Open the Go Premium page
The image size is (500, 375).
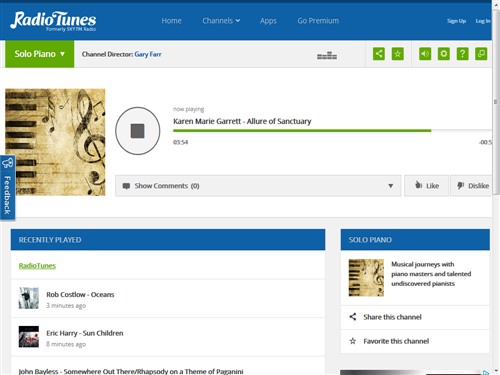point(318,21)
